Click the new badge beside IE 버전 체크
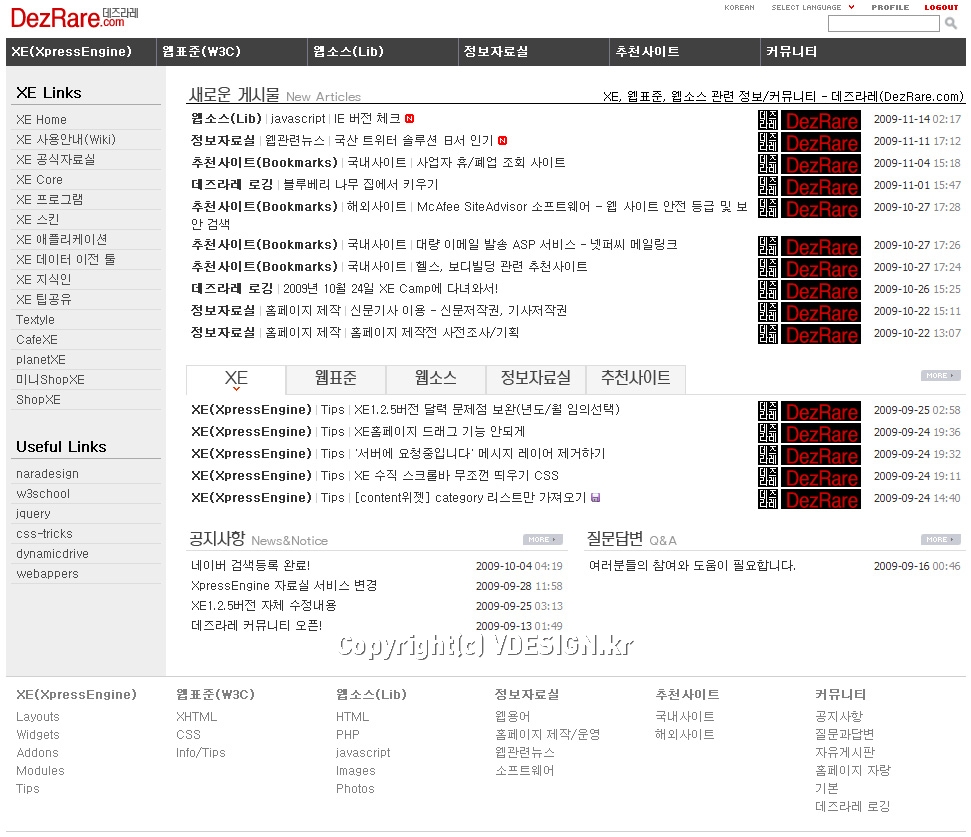971x837 pixels. pyautogui.click(x=409, y=118)
